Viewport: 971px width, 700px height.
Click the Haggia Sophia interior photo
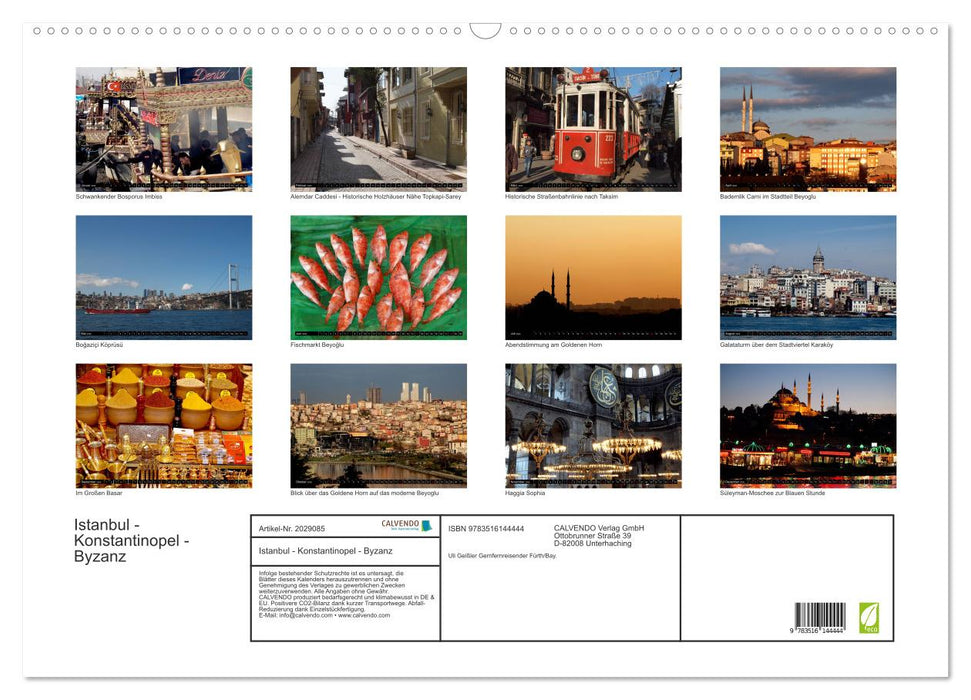pos(592,423)
